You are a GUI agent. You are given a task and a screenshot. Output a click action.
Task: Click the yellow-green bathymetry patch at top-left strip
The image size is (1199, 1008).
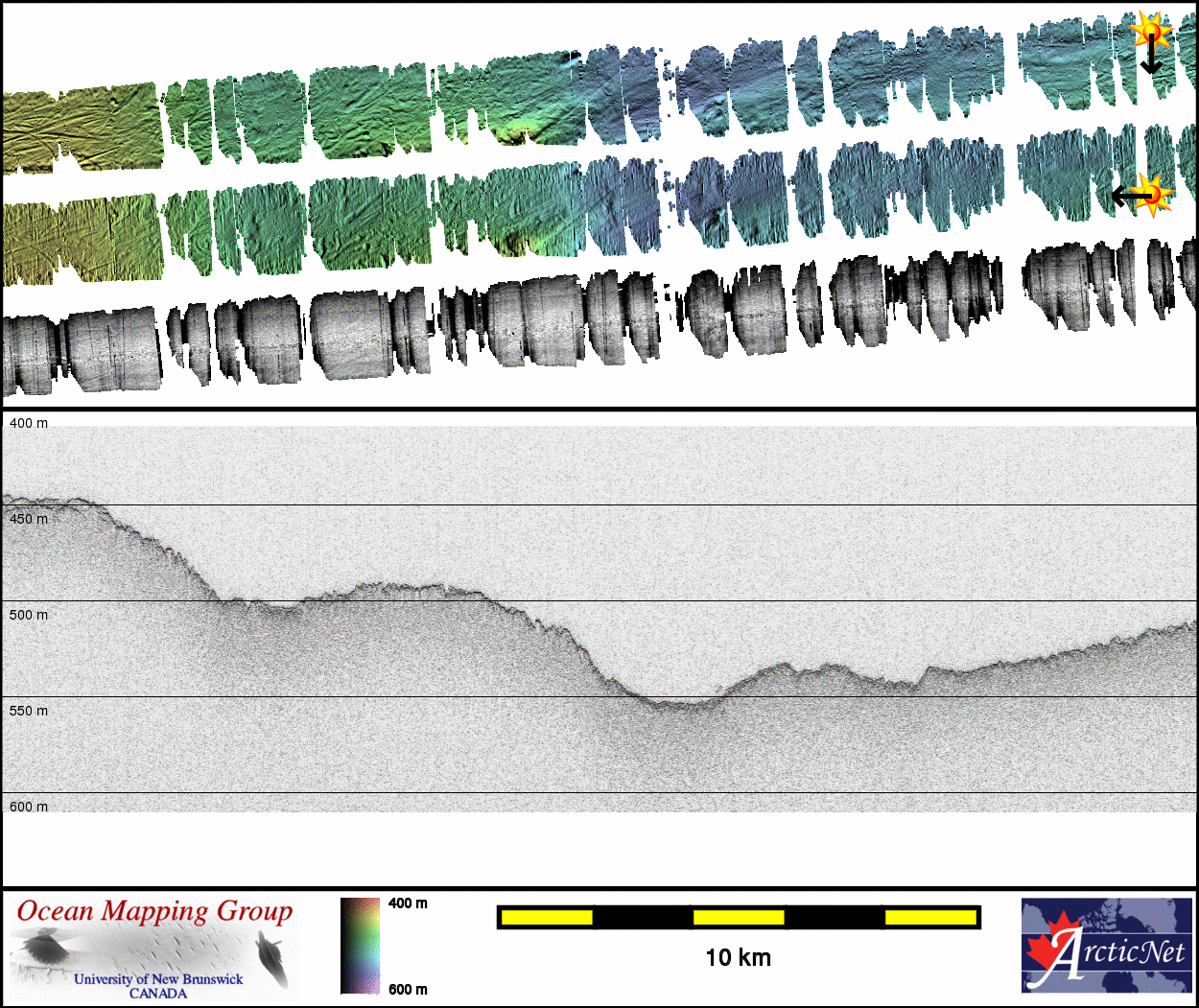tap(82, 127)
